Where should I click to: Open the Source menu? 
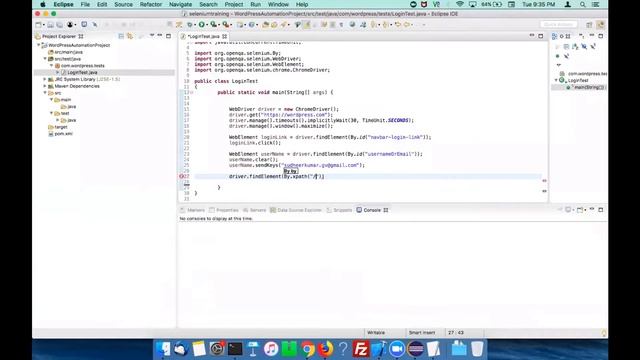[x=123, y=4]
